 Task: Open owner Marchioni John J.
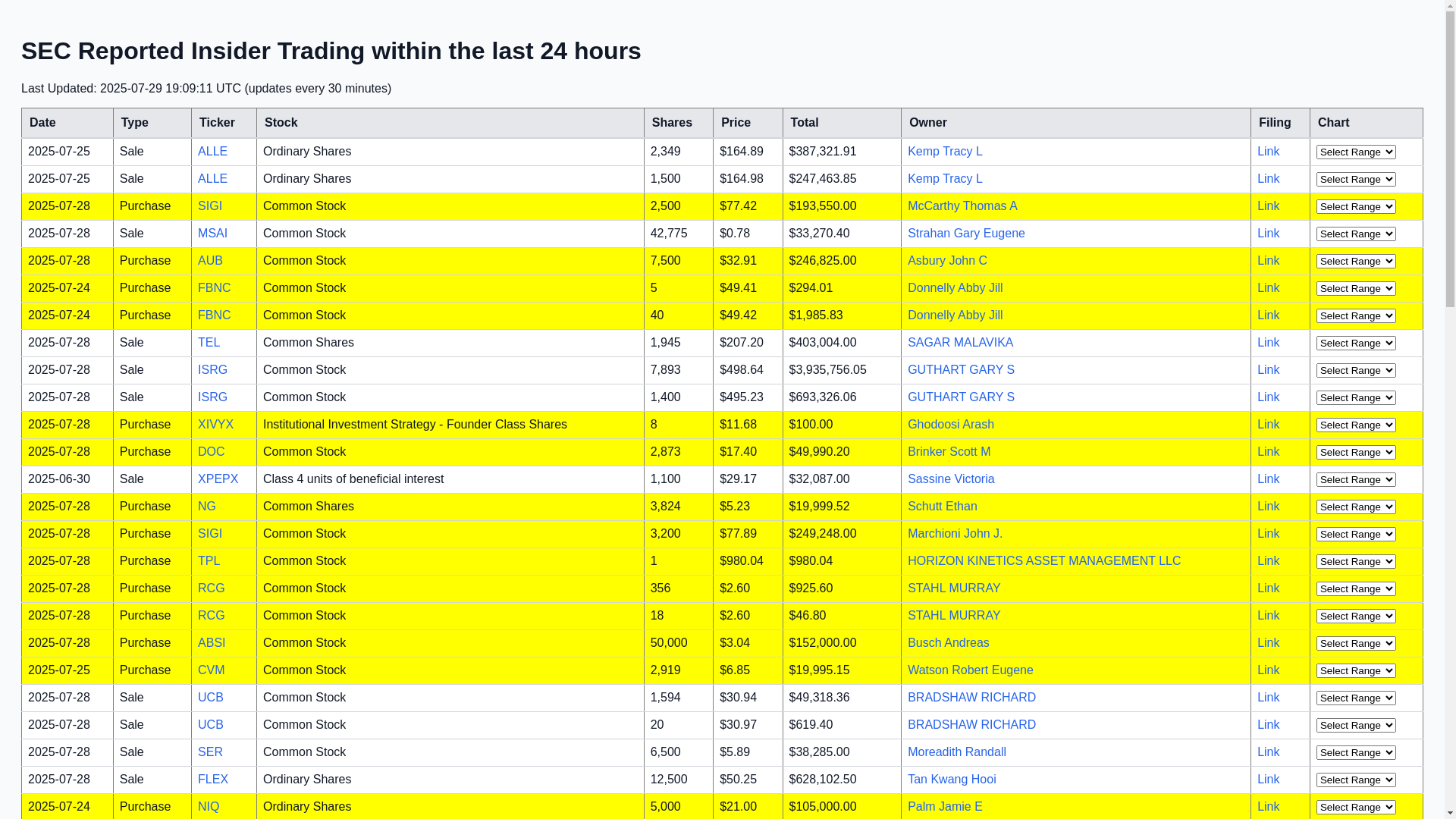955,534
